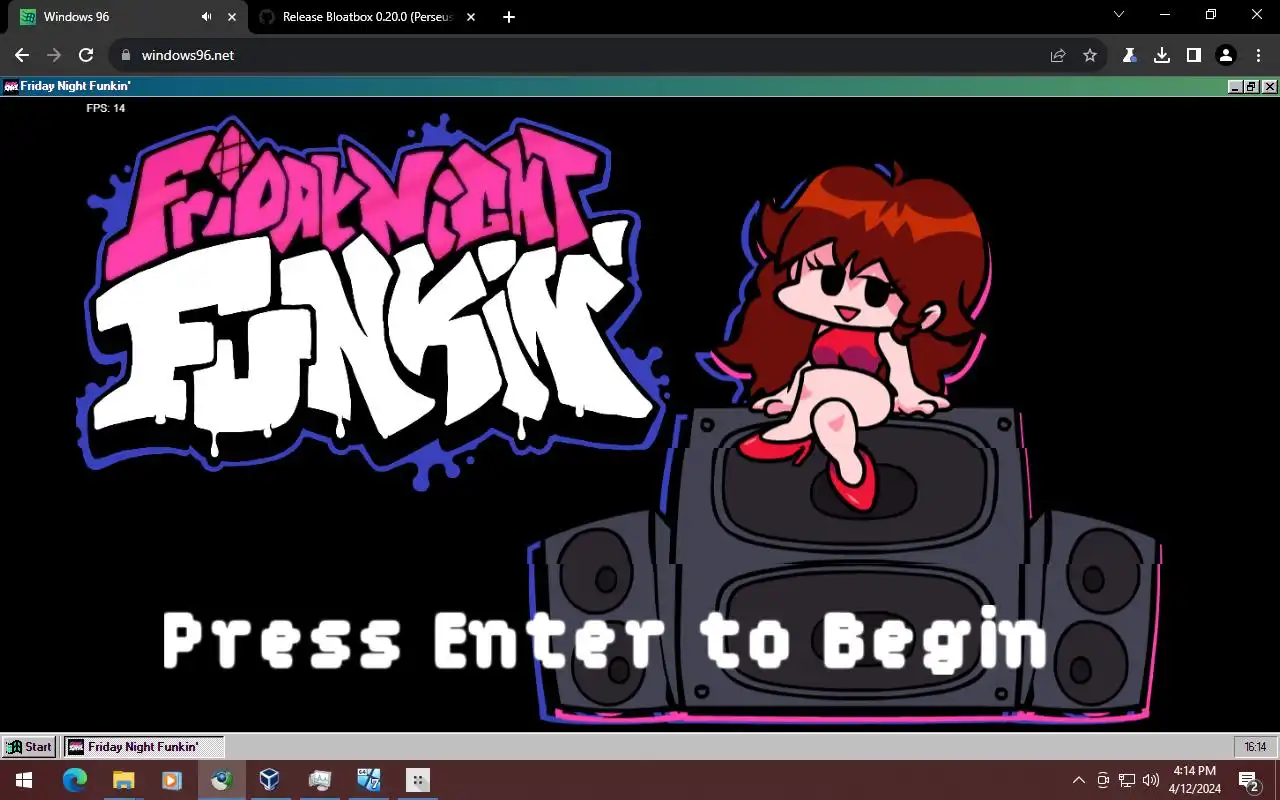
Task: Open a new browser tab
Action: pyautogui.click(x=509, y=17)
